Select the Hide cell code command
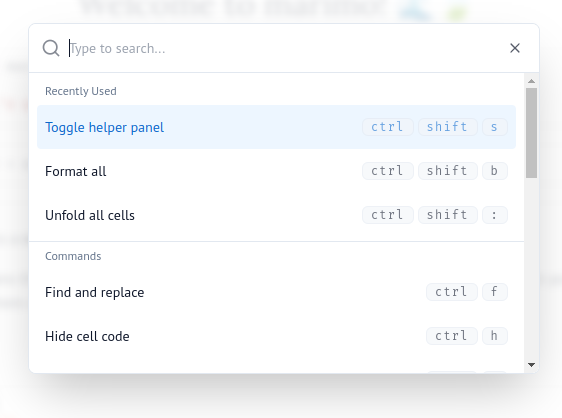 [276, 336]
